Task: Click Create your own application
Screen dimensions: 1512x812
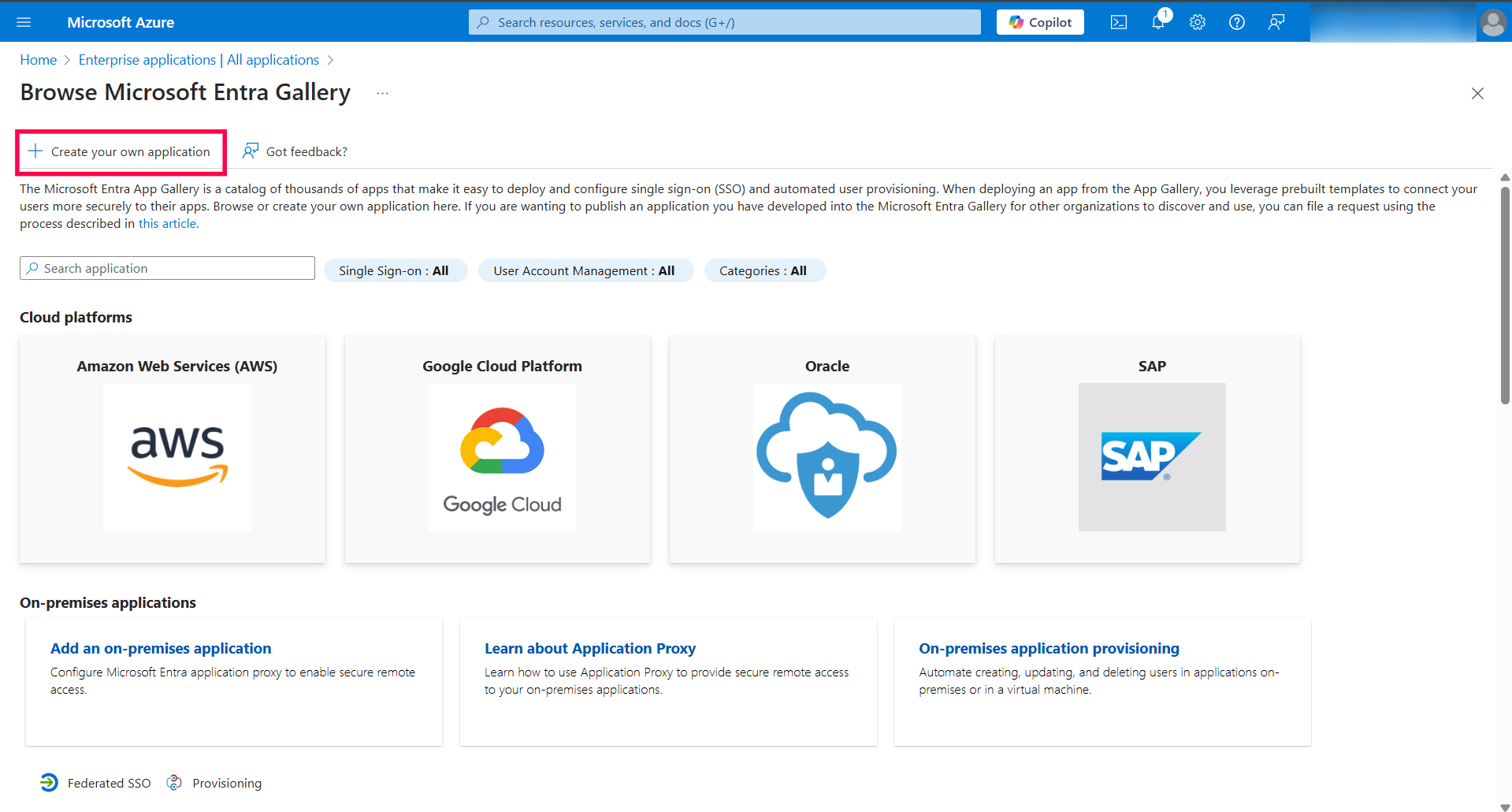Action: click(121, 151)
